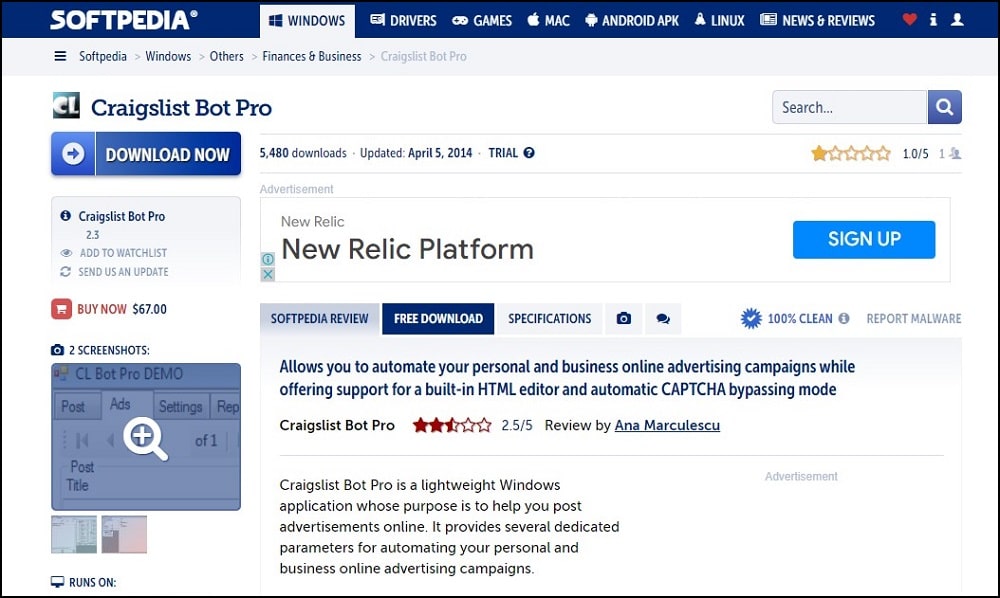1000x598 pixels.
Task: Open the comments speech bubble tab
Action: click(x=663, y=319)
